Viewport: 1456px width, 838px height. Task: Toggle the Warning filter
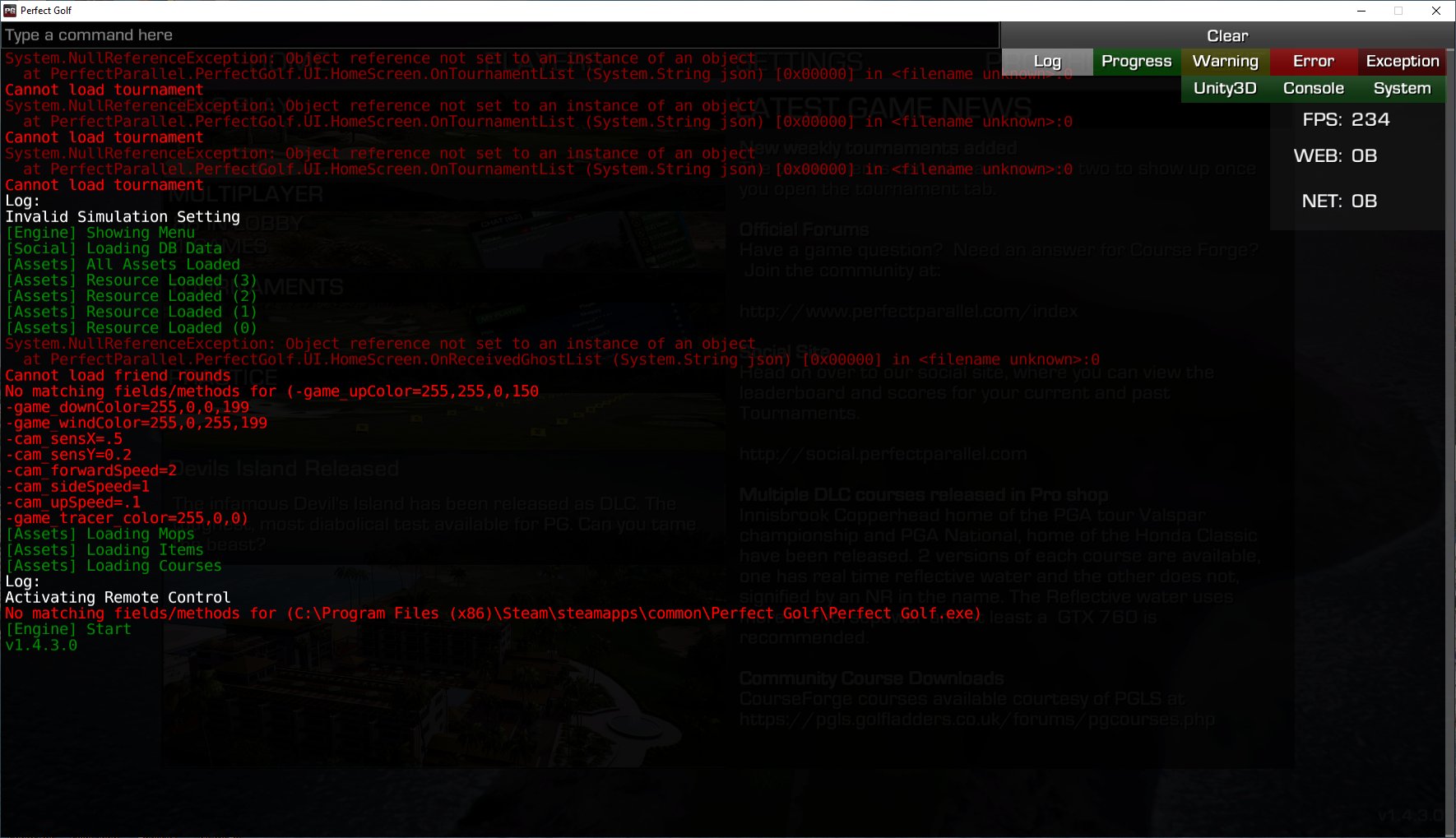pos(1225,62)
